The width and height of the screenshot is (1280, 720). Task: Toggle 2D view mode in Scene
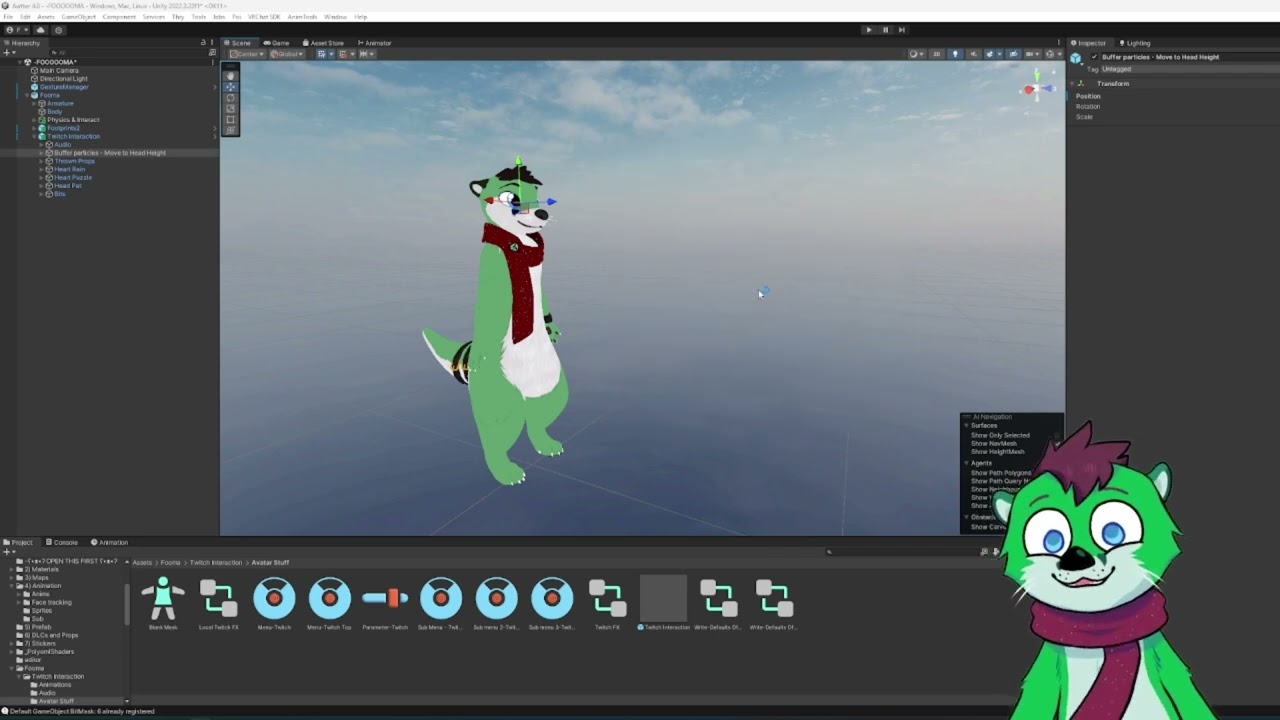click(936, 54)
